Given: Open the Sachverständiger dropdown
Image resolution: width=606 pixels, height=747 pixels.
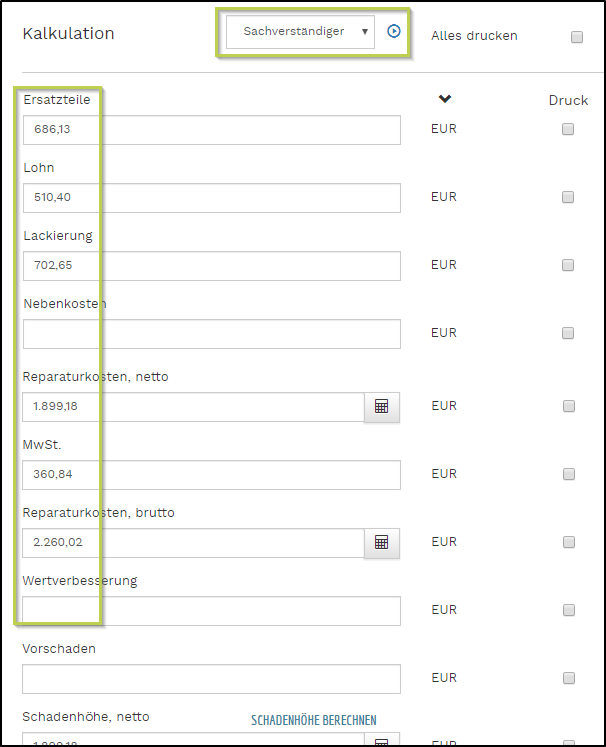Looking at the screenshot, I should (x=301, y=32).
